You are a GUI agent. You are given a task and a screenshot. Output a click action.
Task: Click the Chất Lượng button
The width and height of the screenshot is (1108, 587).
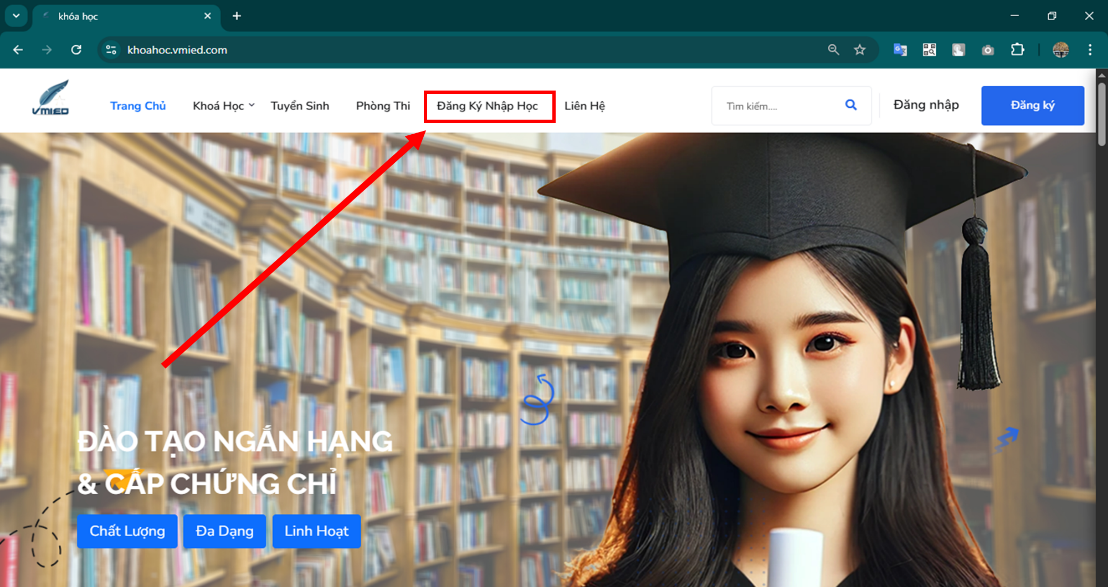pos(127,531)
